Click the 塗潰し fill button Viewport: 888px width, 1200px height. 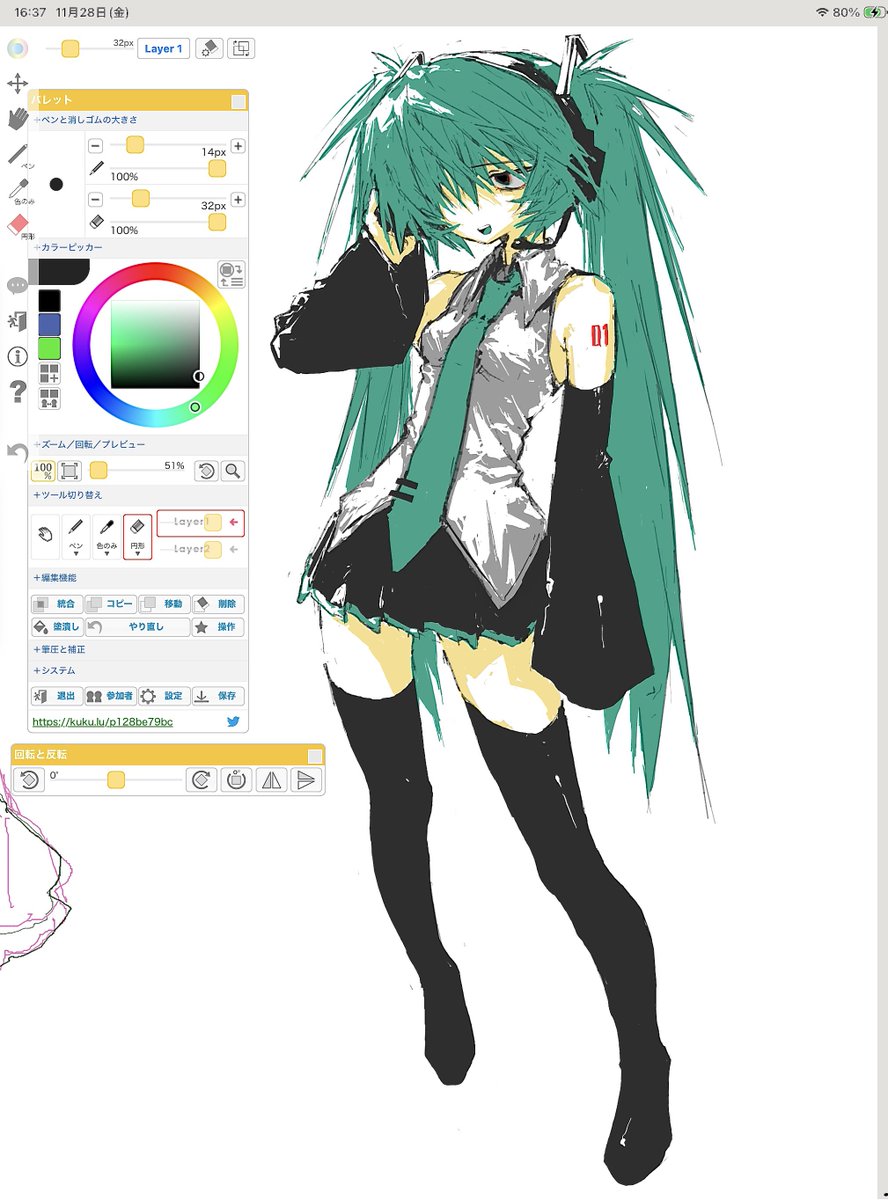pyautogui.click(x=57, y=627)
